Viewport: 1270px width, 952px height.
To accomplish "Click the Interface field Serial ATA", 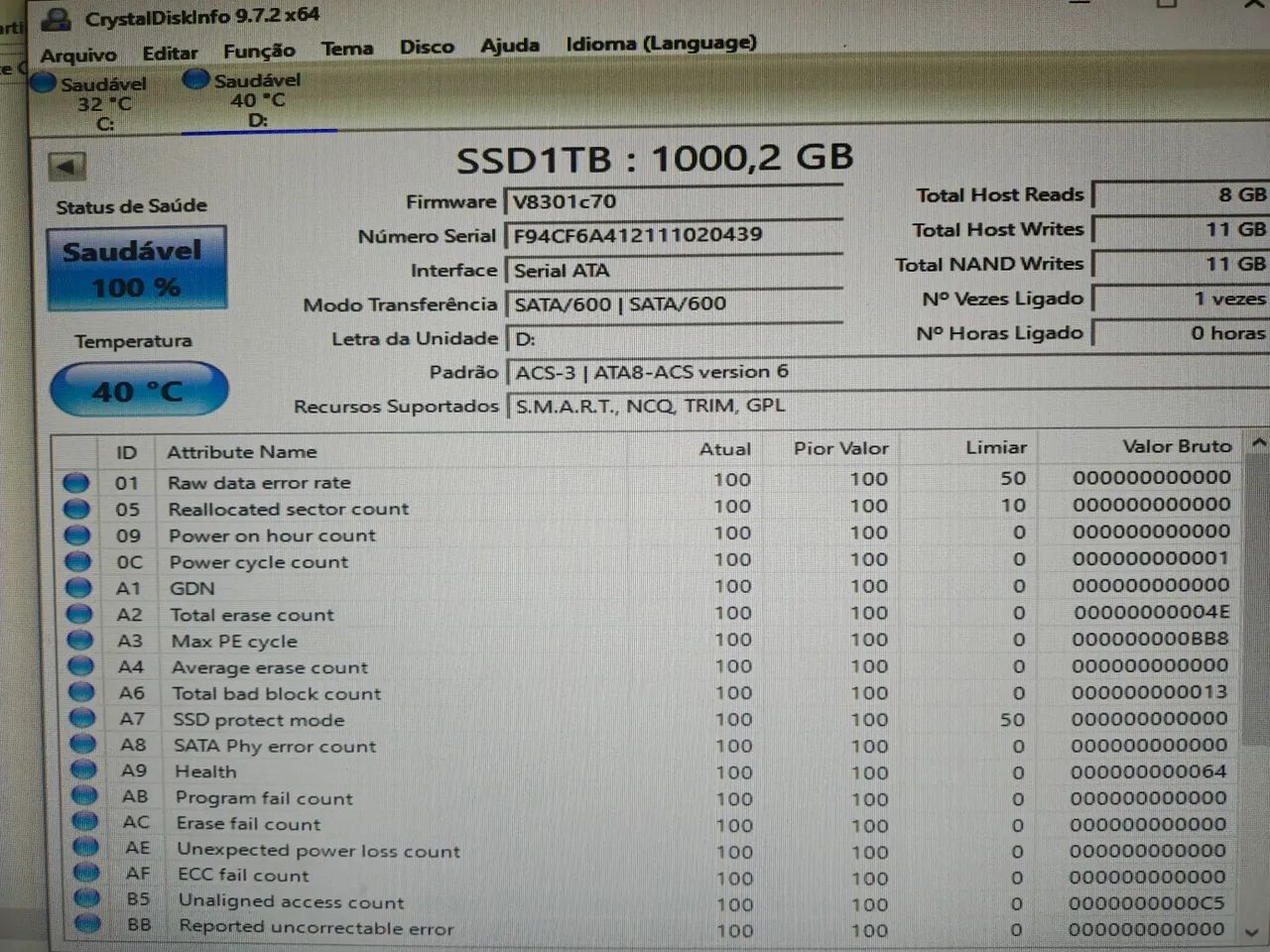I will pos(675,270).
